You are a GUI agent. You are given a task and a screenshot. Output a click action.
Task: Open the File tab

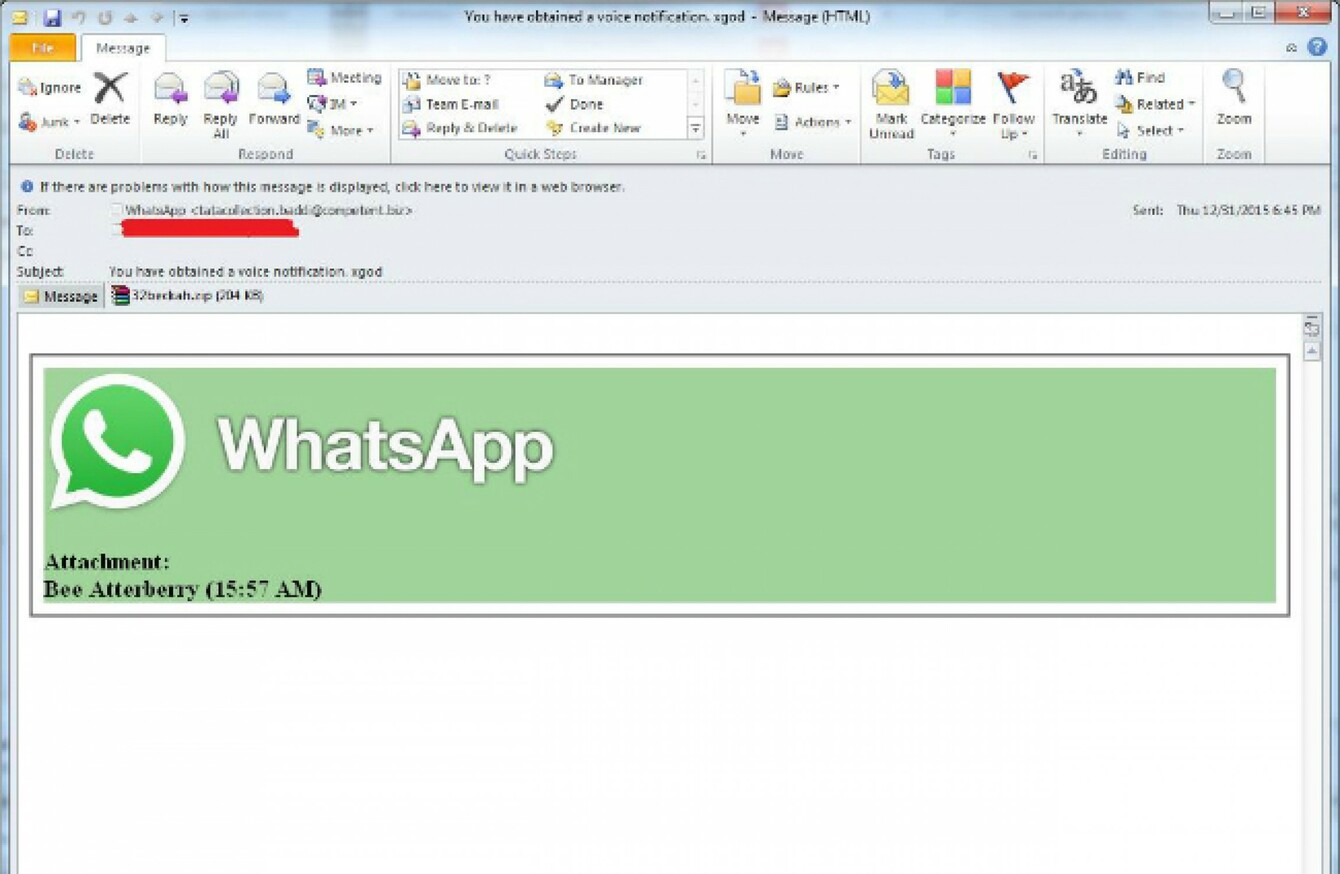tap(43, 48)
